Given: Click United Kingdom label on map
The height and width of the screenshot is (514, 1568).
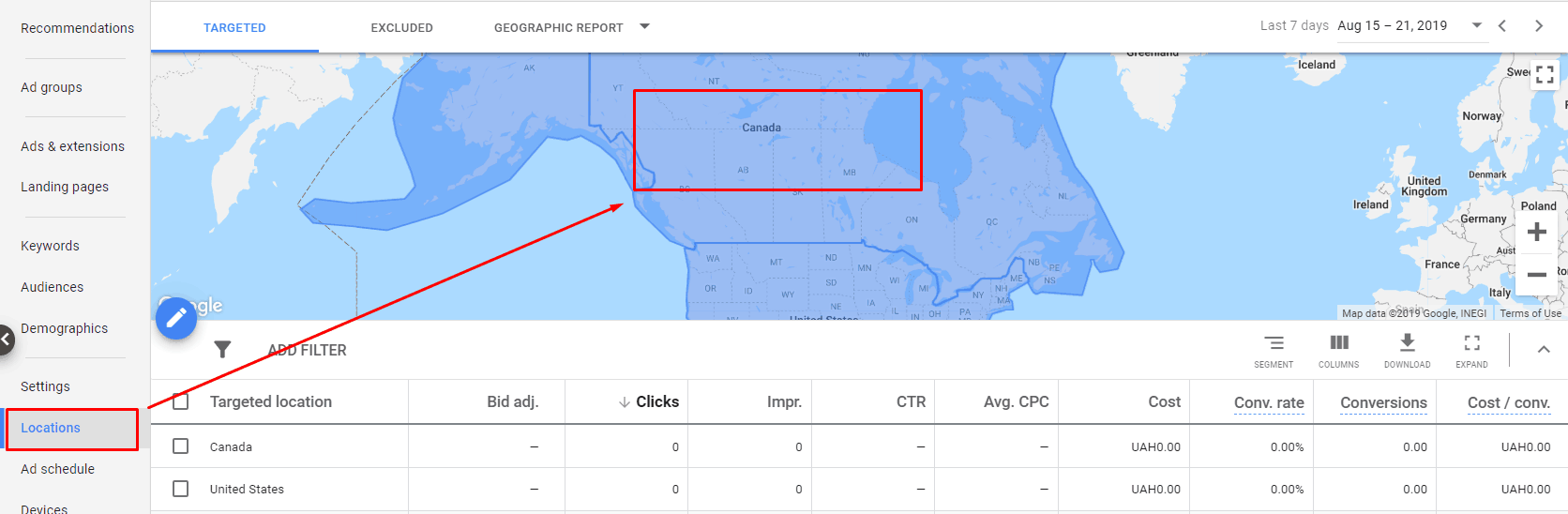Looking at the screenshot, I should (1424, 186).
